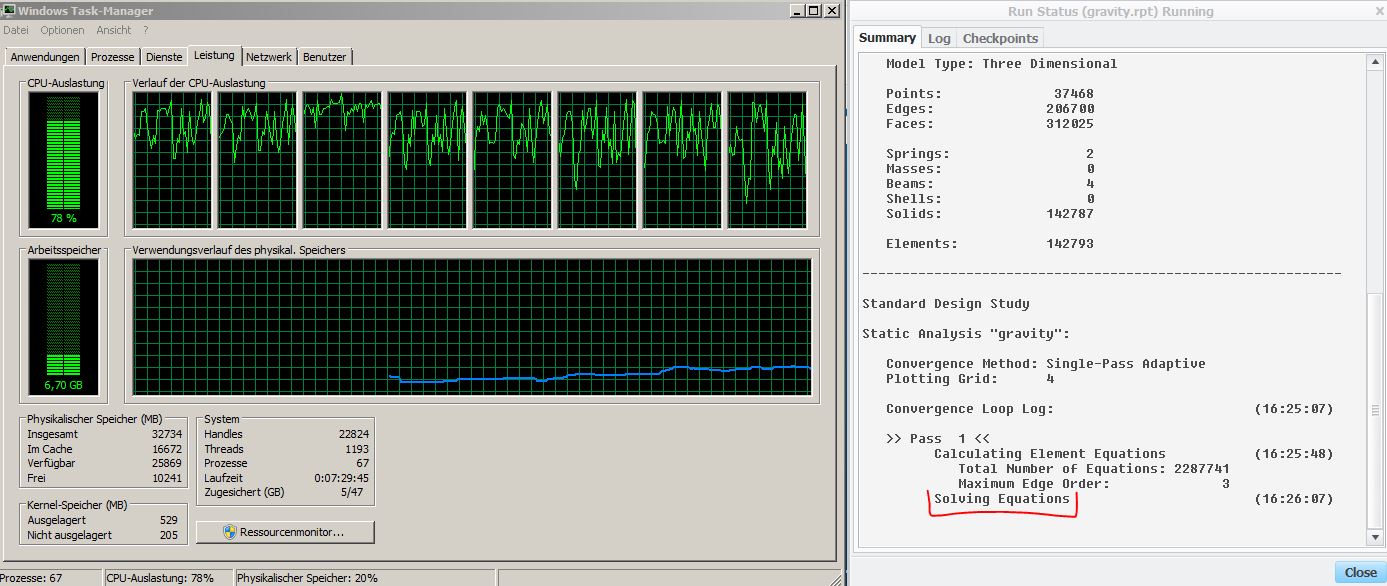Click the shield icon on Ressourcenmonitor button
The image size is (1387, 586).
tap(229, 532)
